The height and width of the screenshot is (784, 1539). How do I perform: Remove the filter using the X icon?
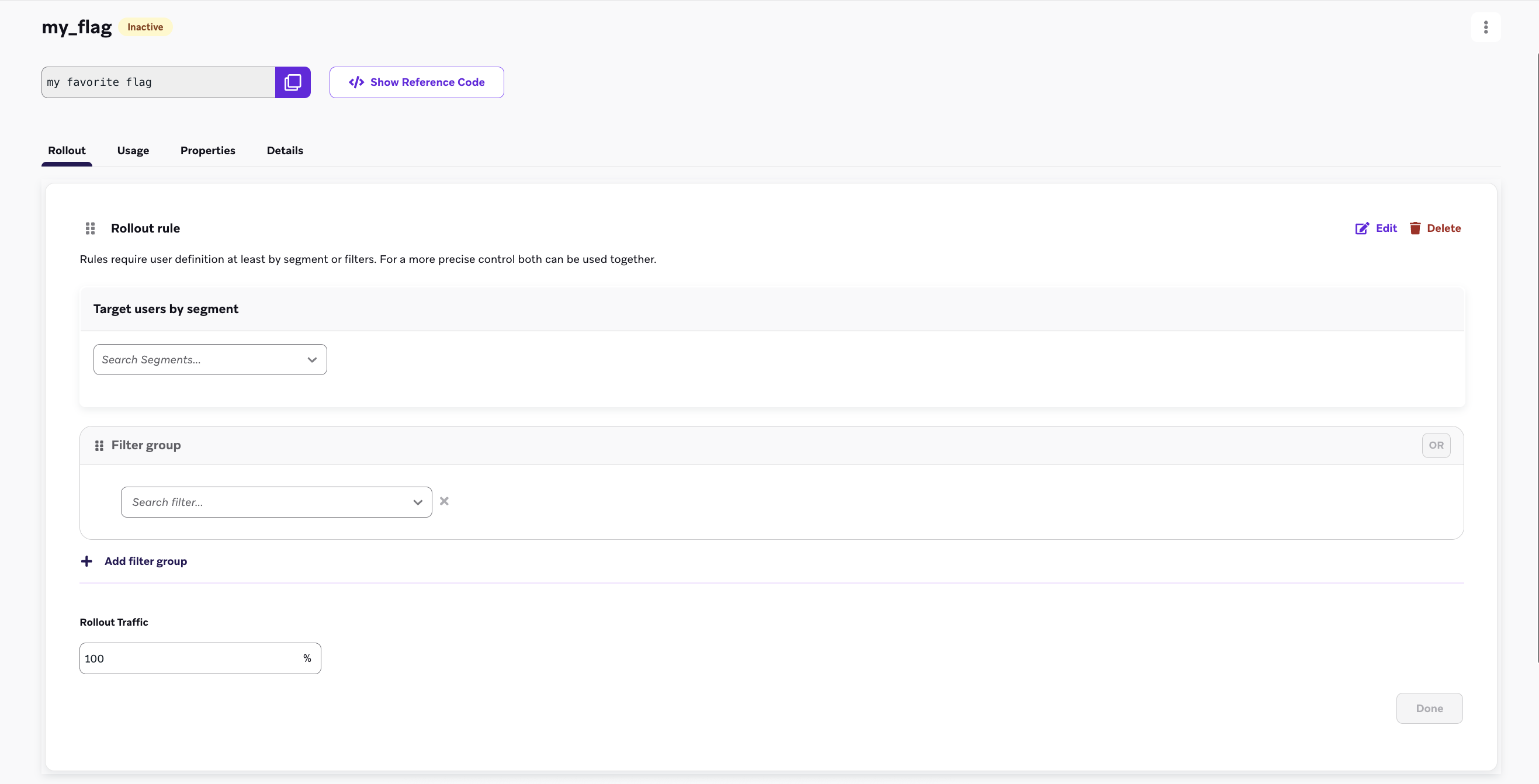pyautogui.click(x=444, y=501)
